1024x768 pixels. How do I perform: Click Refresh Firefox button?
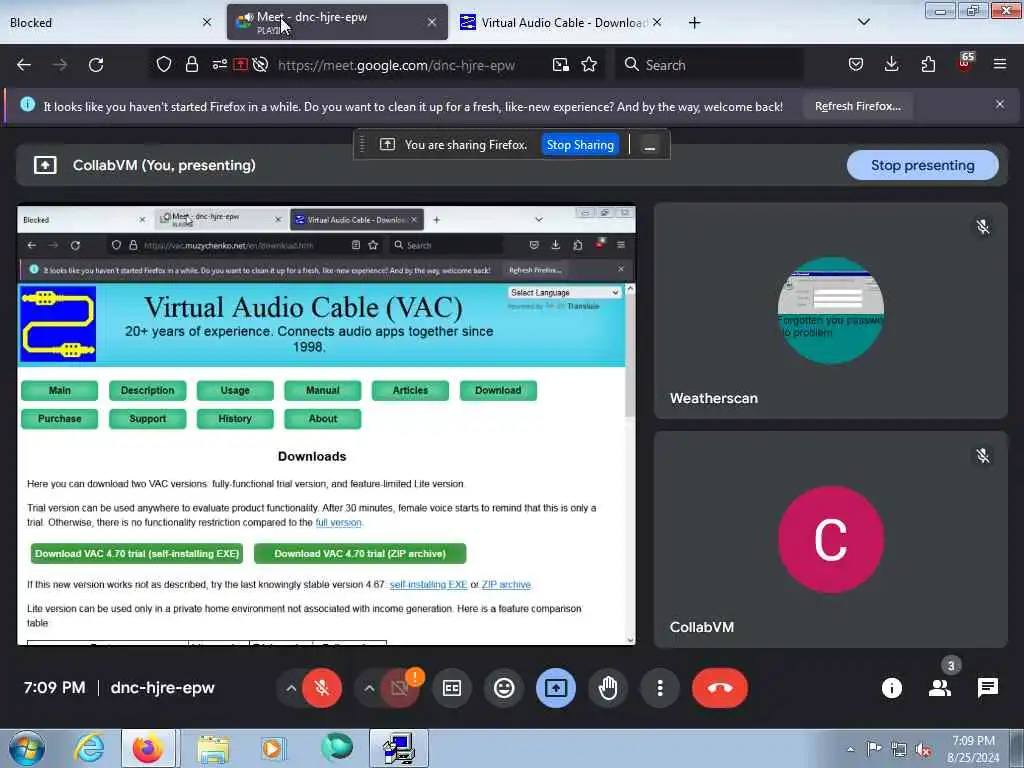tap(857, 106)
